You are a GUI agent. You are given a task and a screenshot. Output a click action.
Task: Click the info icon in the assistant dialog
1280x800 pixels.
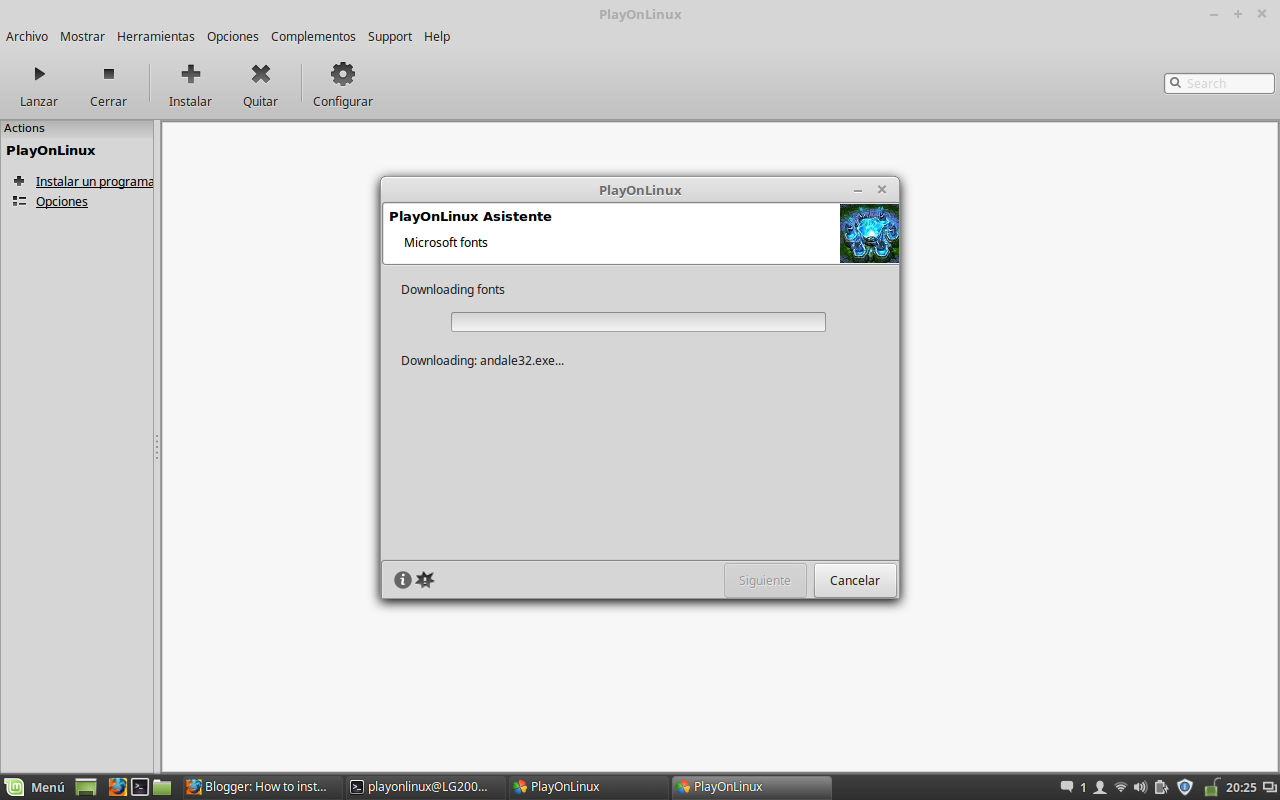(x=403, y=580)
